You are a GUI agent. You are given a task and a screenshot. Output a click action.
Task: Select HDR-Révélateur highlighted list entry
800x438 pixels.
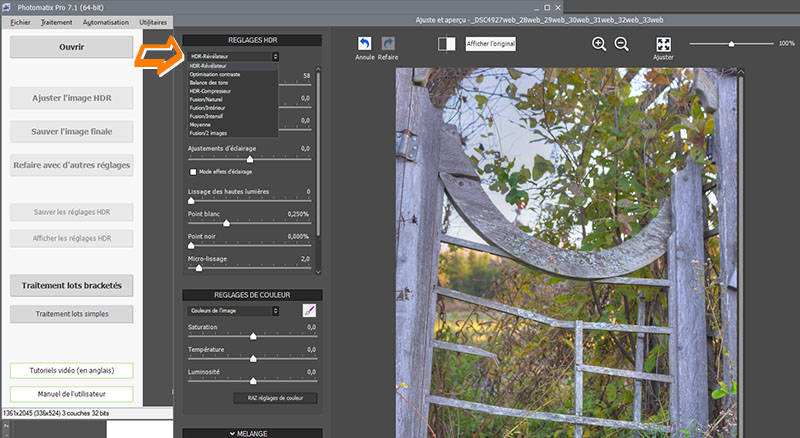[233, 66]
